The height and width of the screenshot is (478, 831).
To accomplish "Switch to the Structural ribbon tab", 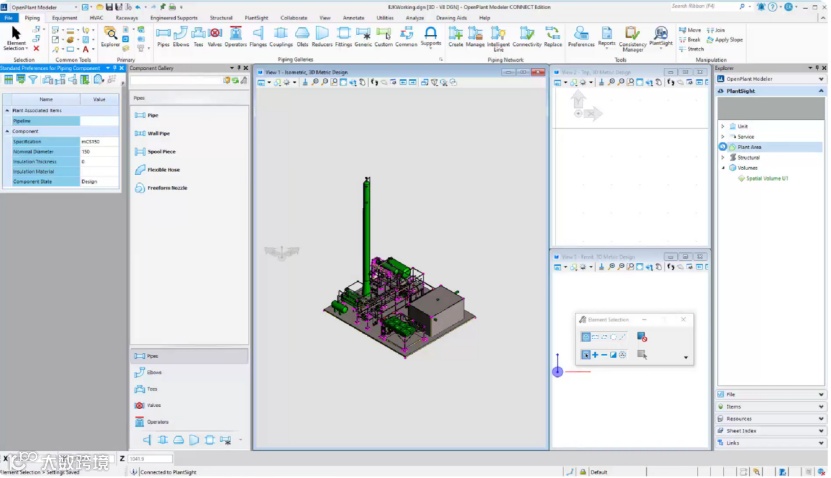I will pos(221,18).
